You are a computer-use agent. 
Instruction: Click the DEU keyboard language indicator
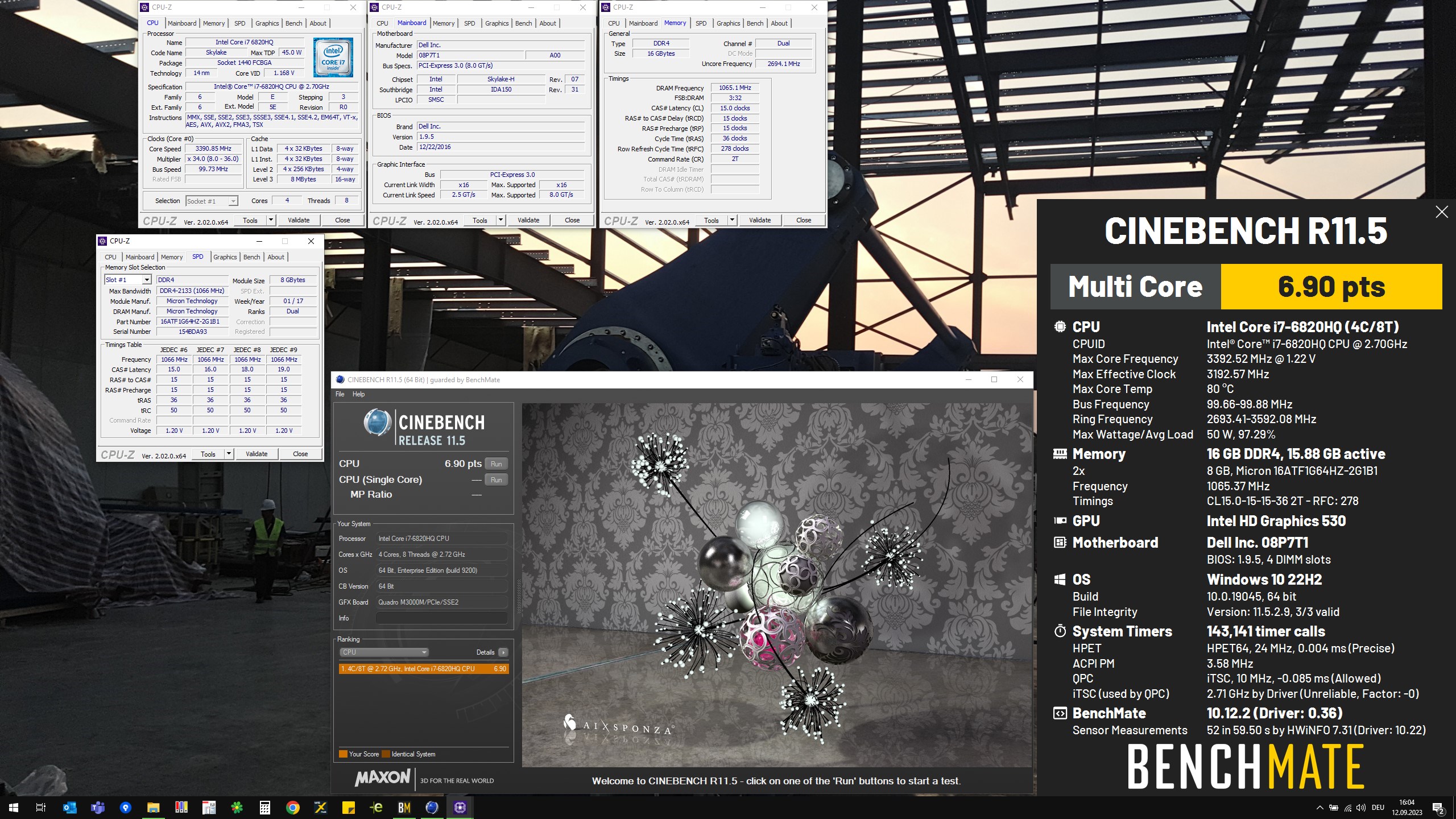(x=1378, y=808)
